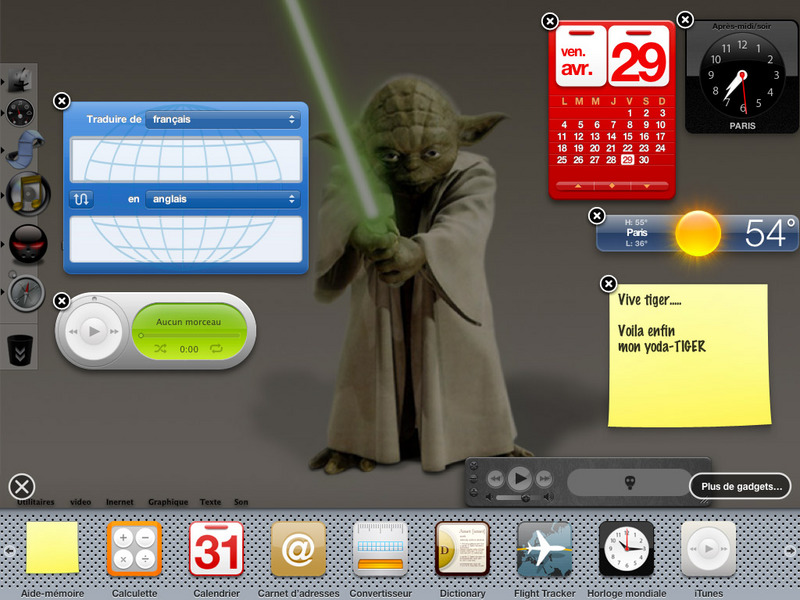
Task: Launch iTunes from the dock music-note icon
Action: click(29, 194)
